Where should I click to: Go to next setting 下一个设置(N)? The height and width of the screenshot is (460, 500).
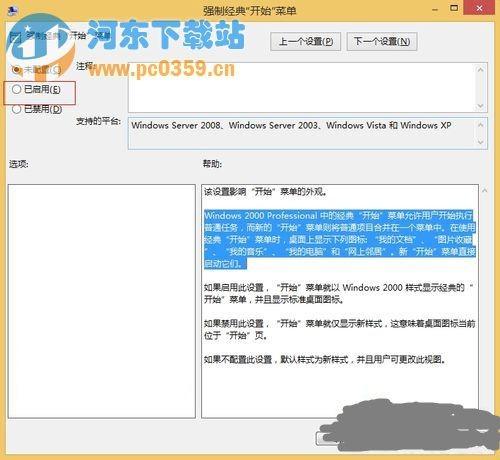[x=382, y=41]
